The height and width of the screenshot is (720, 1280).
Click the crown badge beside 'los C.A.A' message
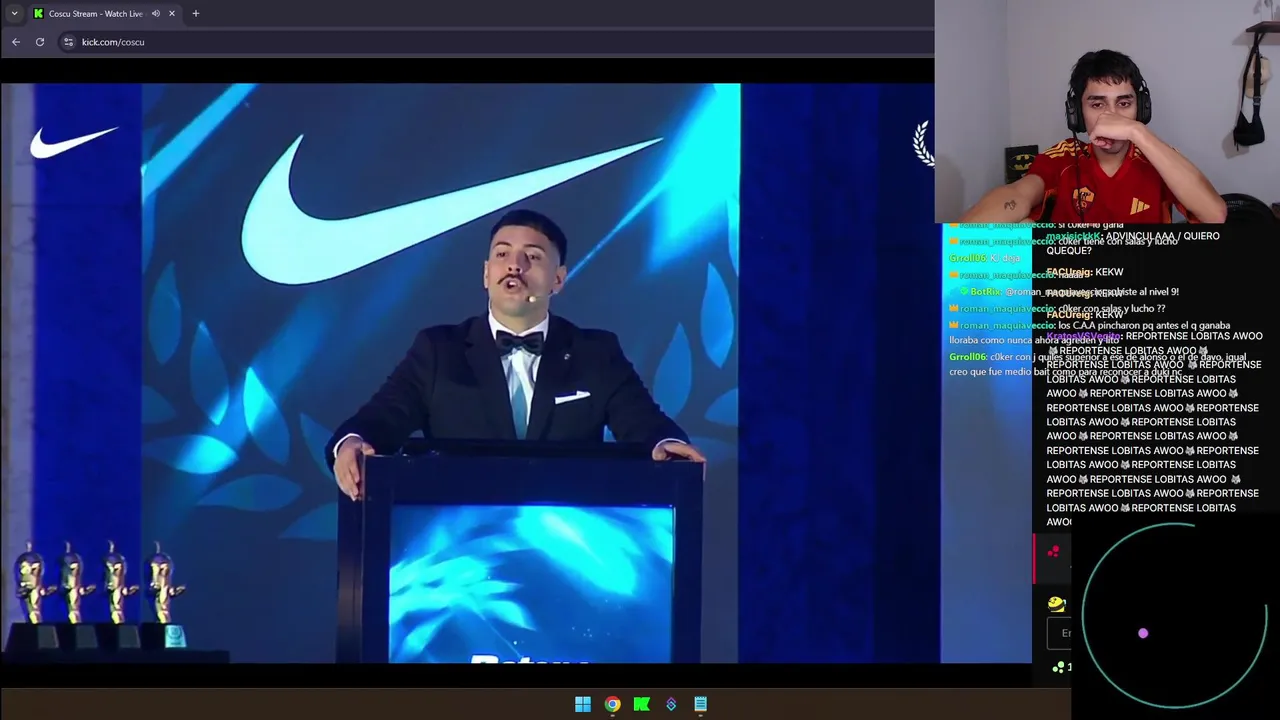tap(954, 325)
